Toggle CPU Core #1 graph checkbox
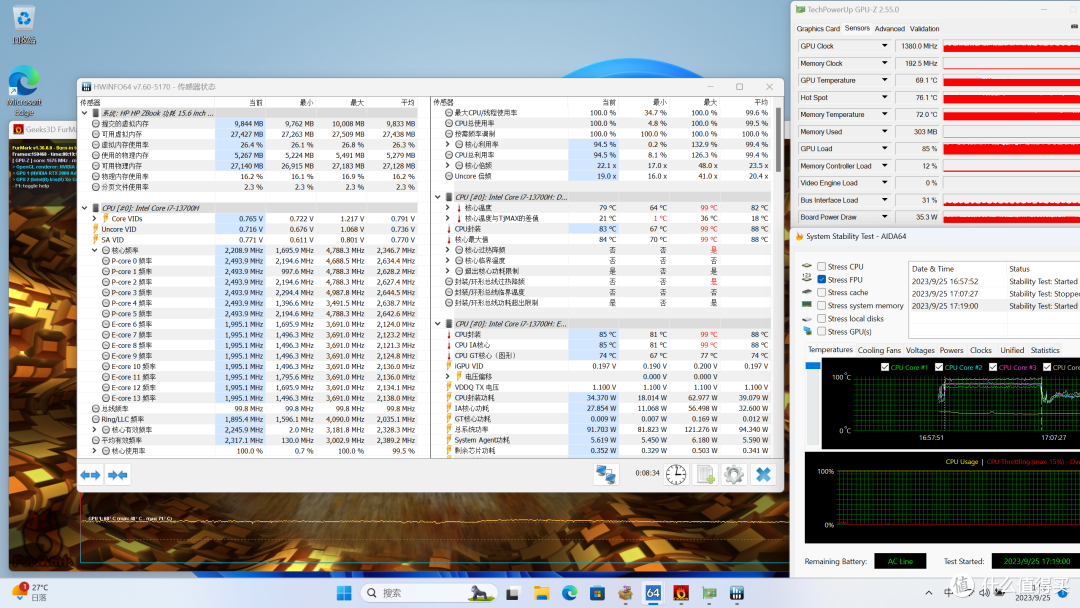Image resolution: width=1080 pixels, height=608 pixels. pos(885,367)
